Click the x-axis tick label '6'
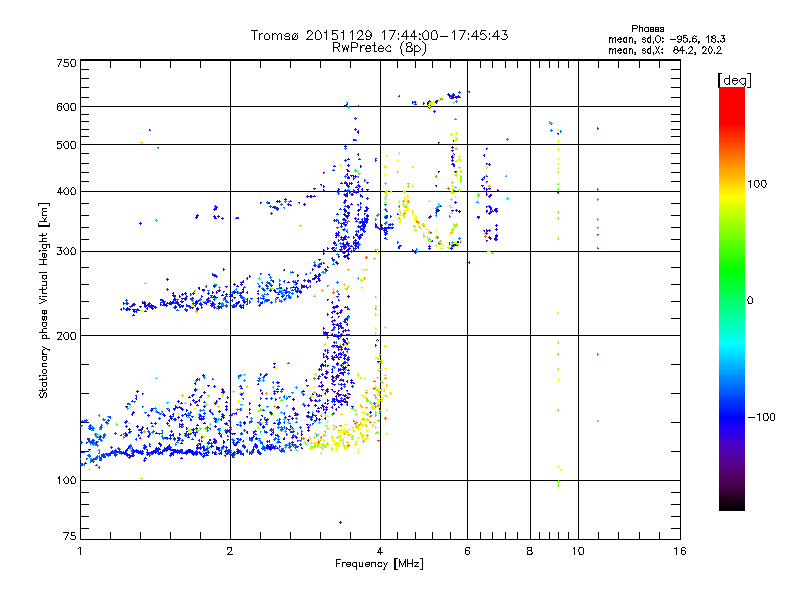The height and width of the screenshot is (600, 800). tap(467, 551)
